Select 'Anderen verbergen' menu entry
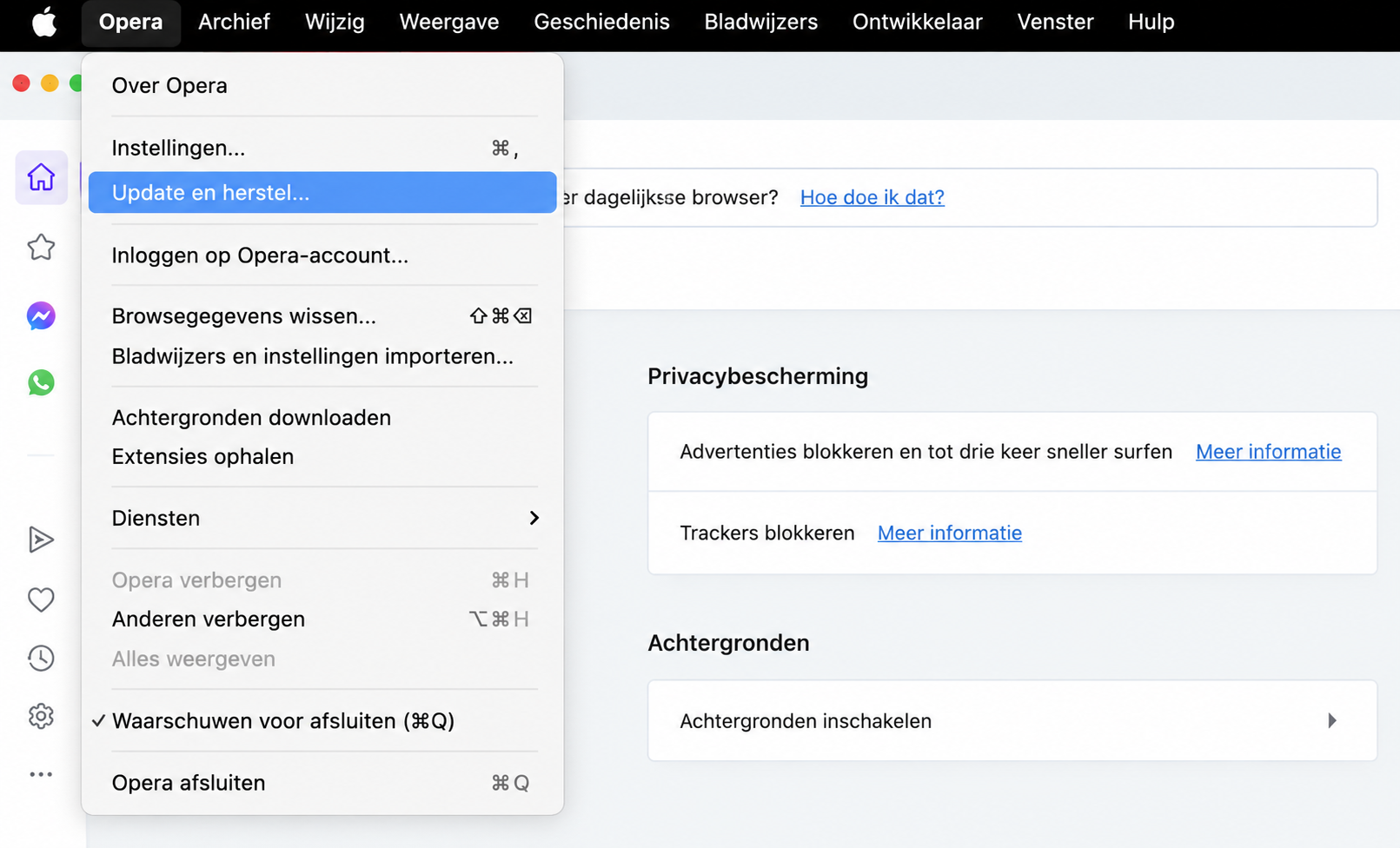This screenshot has height=848, width=1400. pyautogui.click(x=322, y=619)
